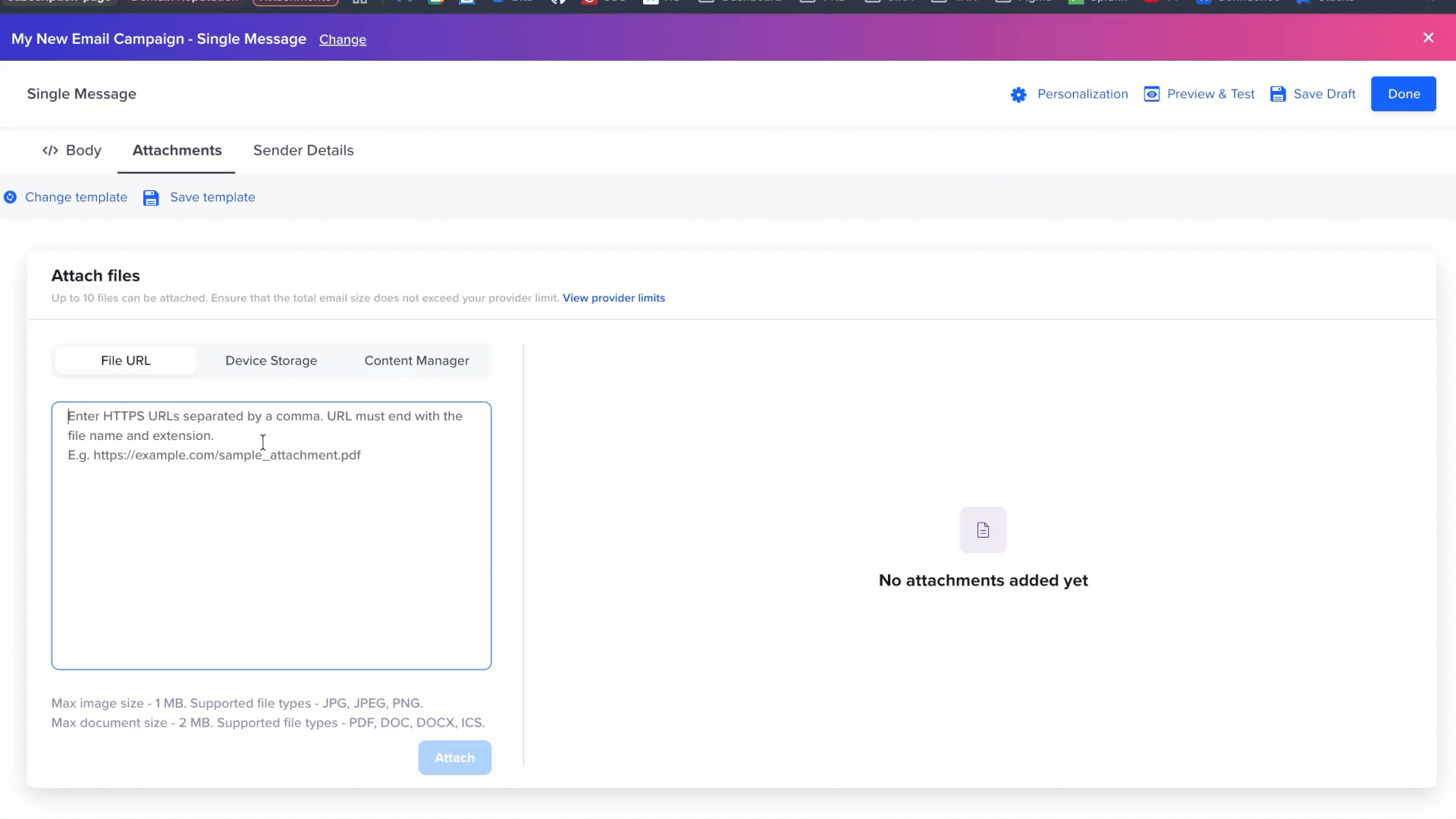
Task: Click the save icon beside Save template
Action: click(151, 197)
